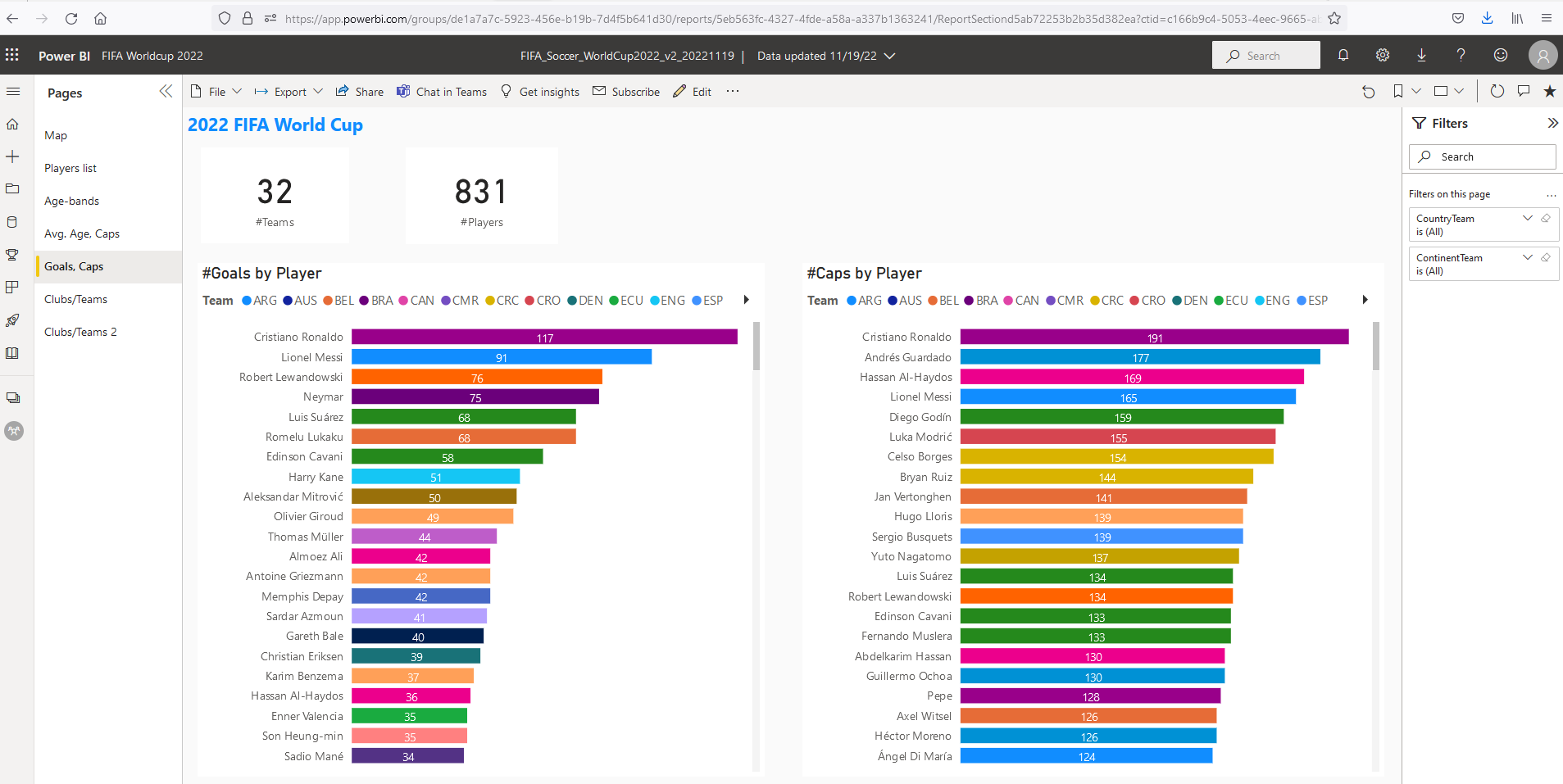The height and width of the screenshot is (784, 1563).
Task: Click the Power BI header search box
Action: click(x=1266, y=56)
